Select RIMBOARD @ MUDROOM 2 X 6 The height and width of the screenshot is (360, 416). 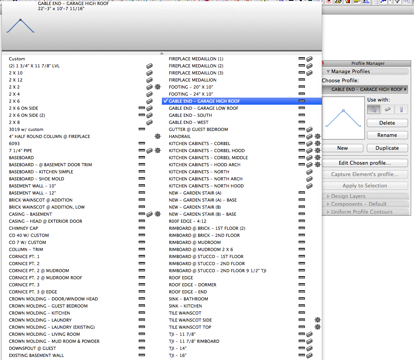pyautogui.click(x=201, y=249)
